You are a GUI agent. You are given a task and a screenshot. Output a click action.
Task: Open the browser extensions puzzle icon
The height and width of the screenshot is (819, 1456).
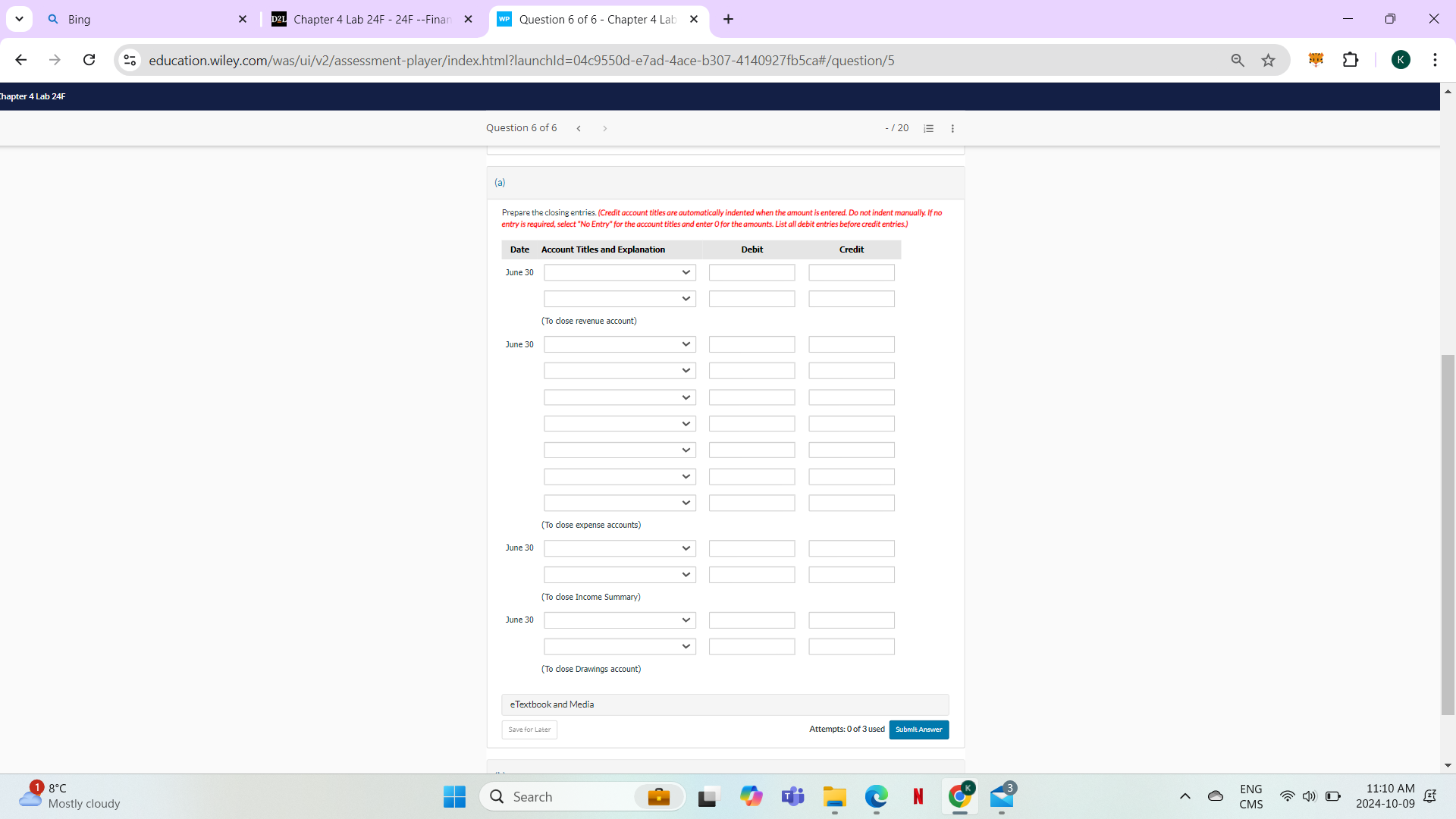1351,60
